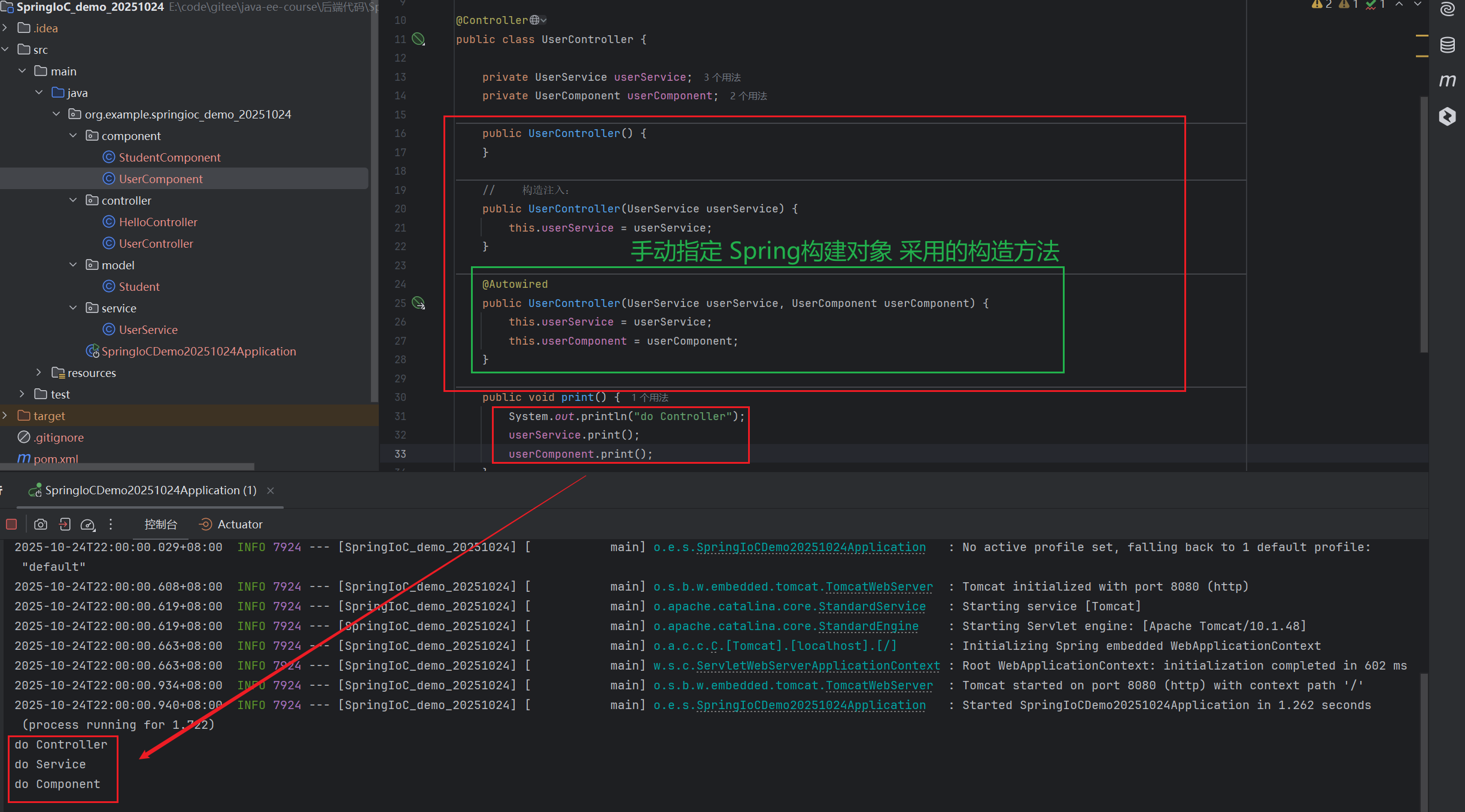Open UserService class in project tree
This screenshot has height=812, width=1465.
[x=148, y=330]
